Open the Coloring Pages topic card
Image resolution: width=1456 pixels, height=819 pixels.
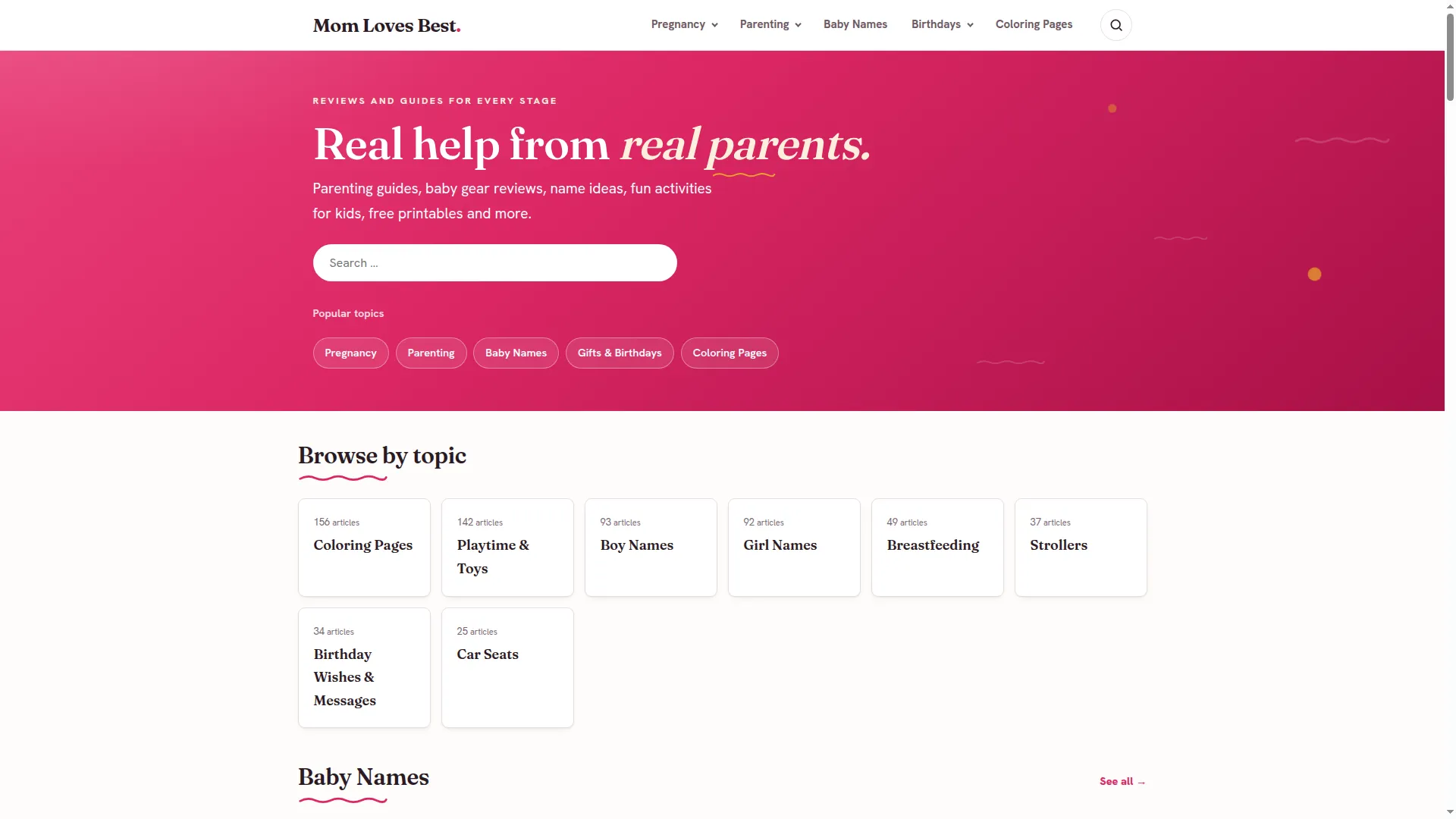(364, 548)
